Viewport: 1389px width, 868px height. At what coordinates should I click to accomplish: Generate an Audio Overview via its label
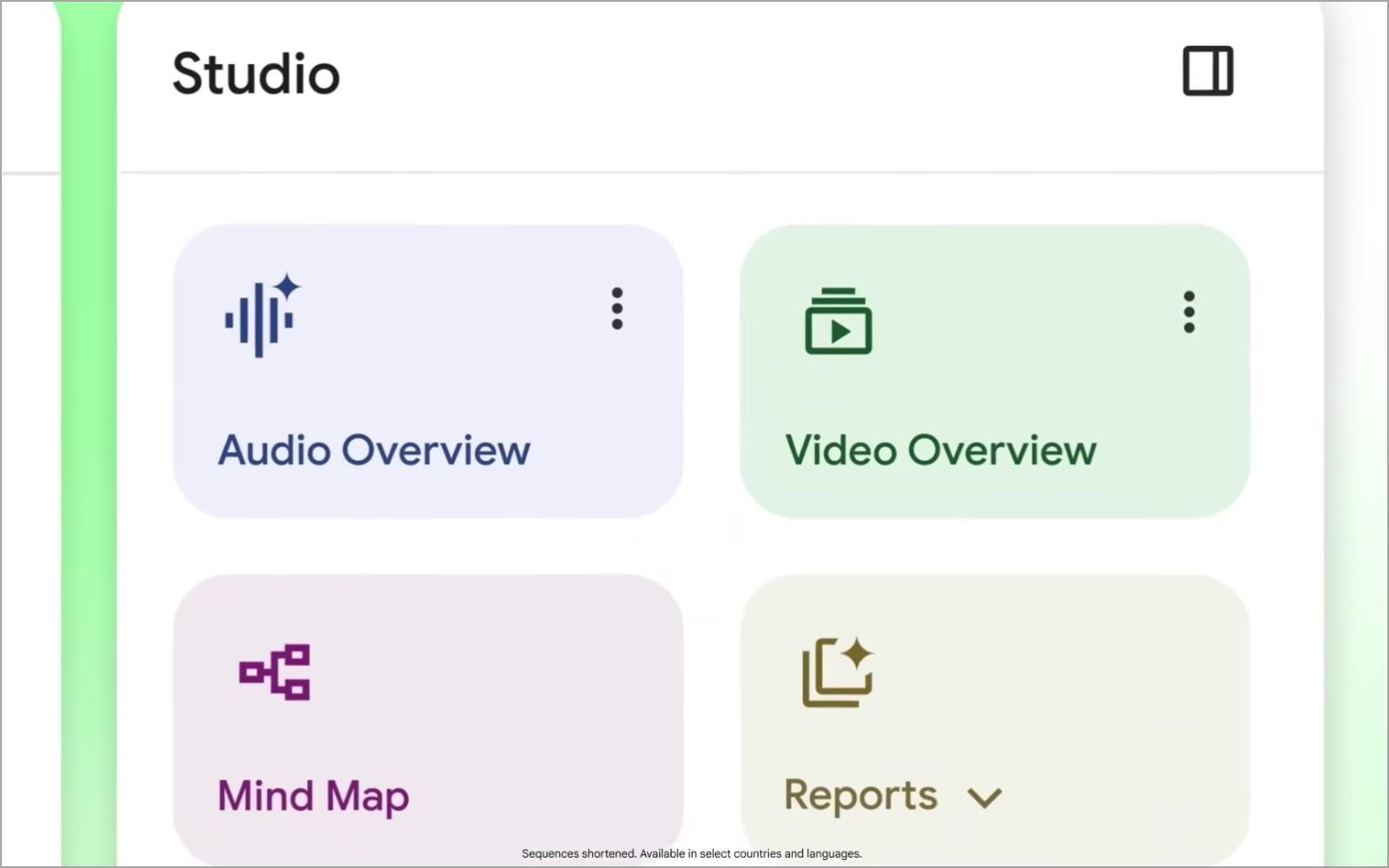coord(374,450)
